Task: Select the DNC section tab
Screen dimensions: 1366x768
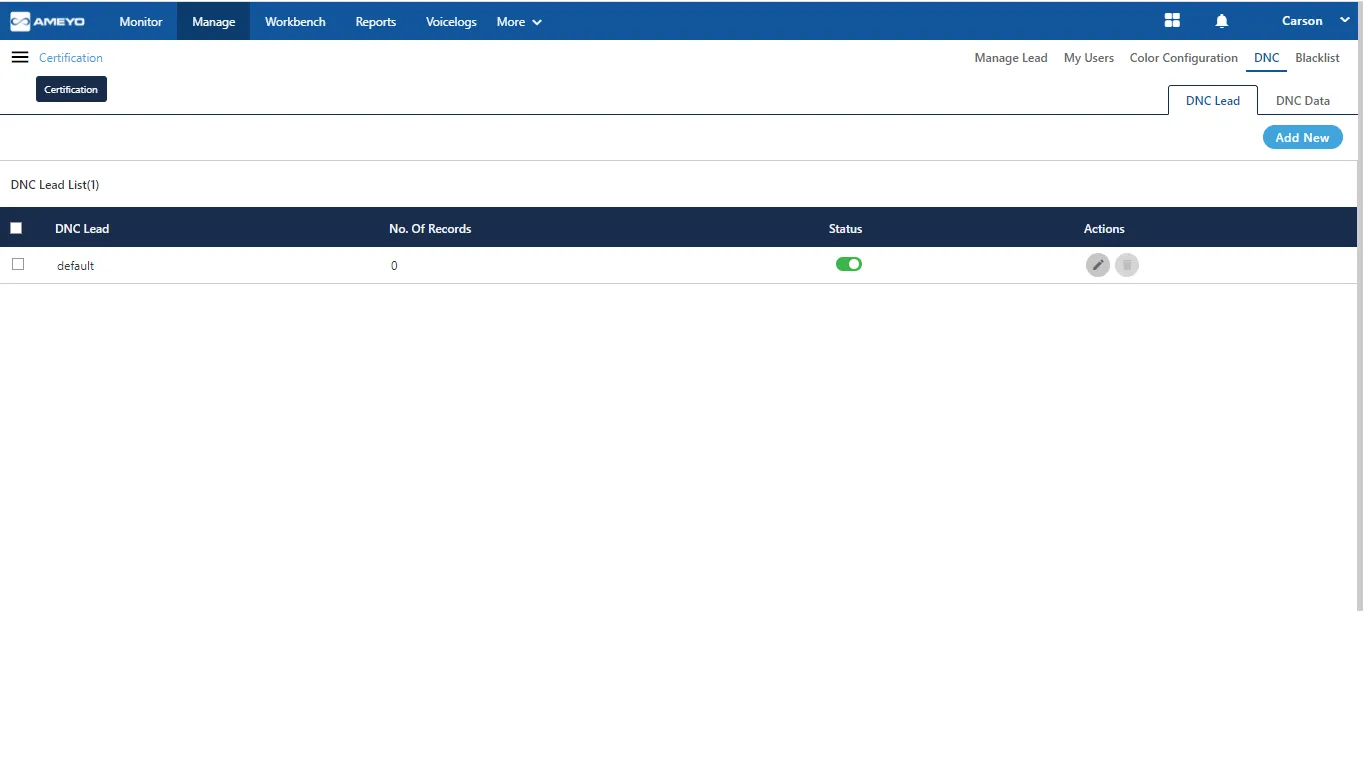Action: coord(1267,58)
